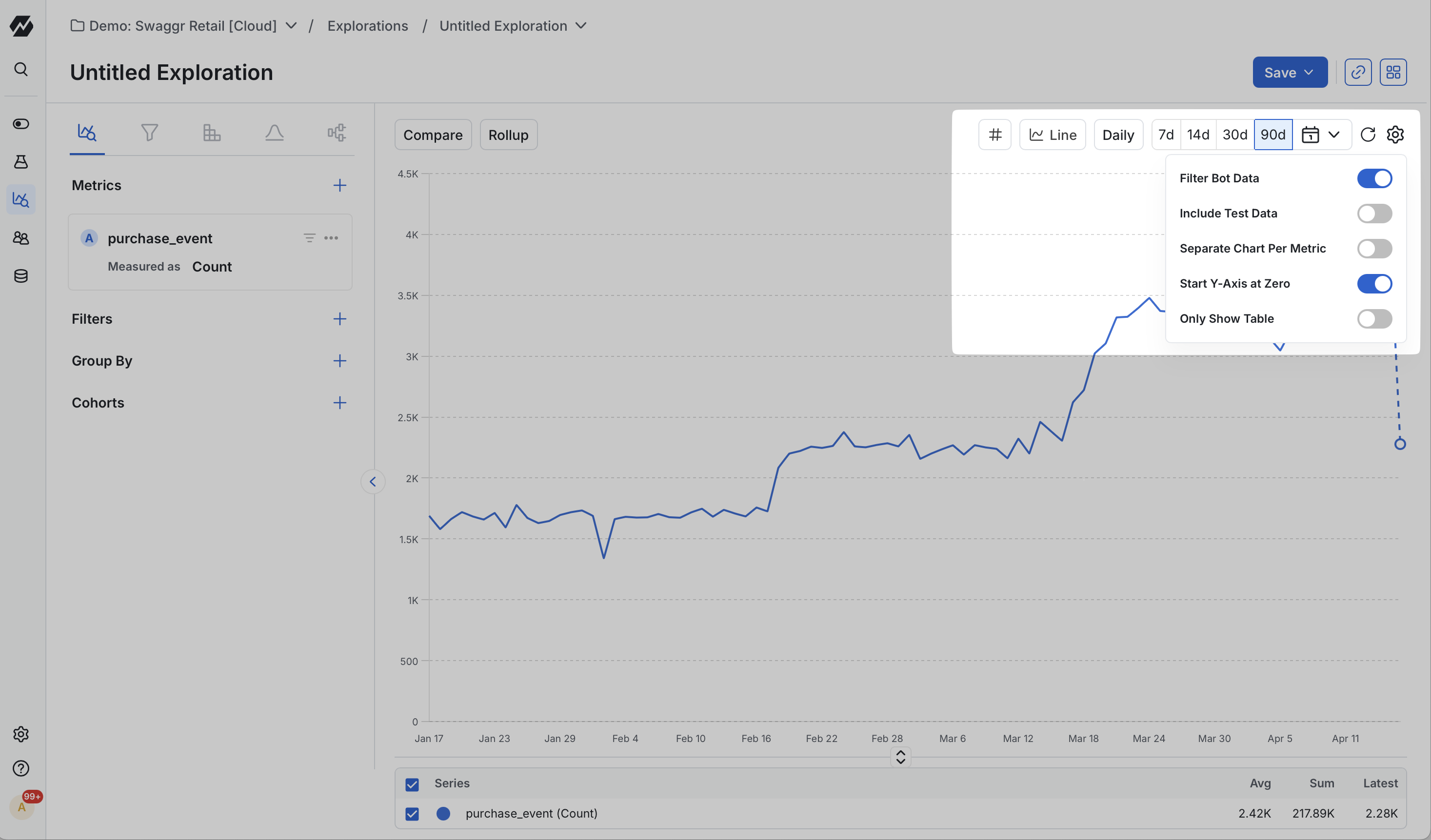
Task: Click the refresh chart icon
Action: click(1368, 135)
